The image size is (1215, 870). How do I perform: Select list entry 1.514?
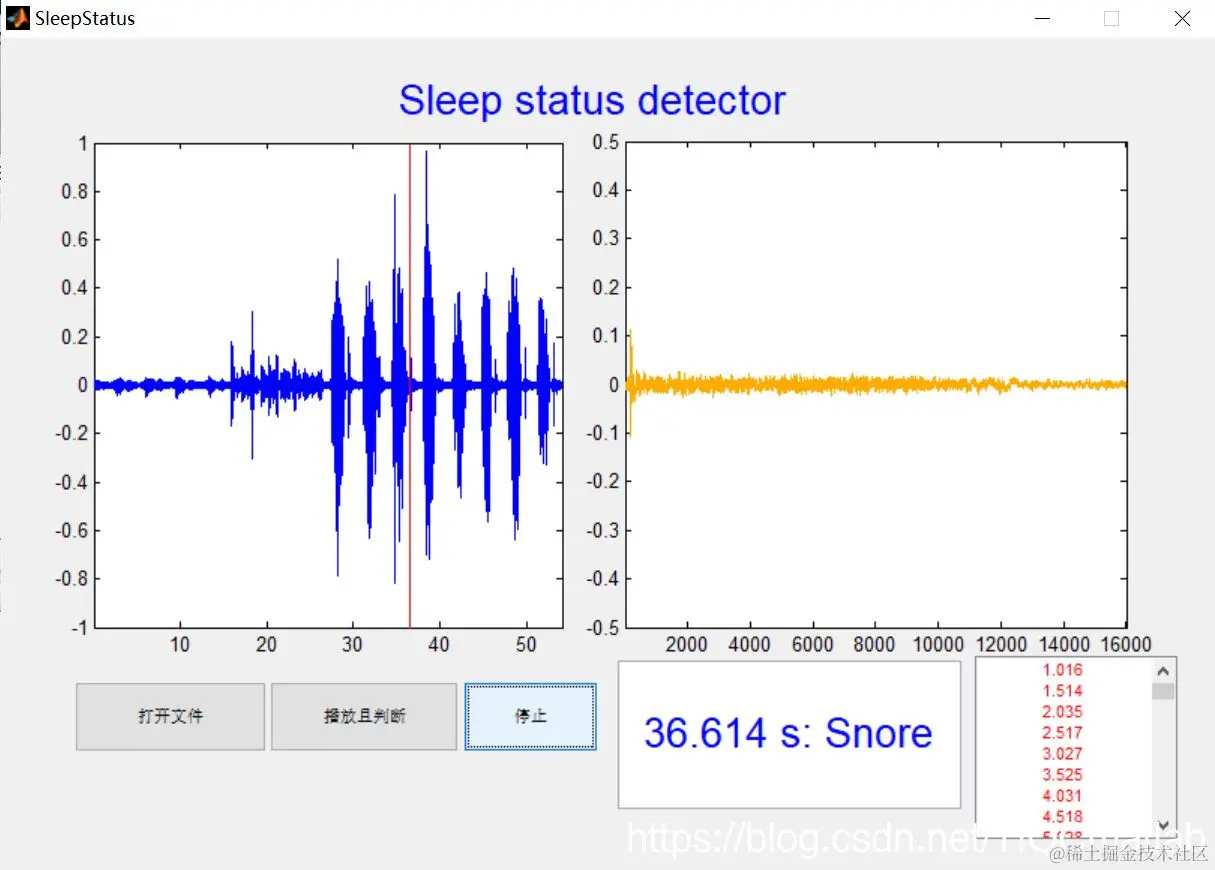[x=1062, y=691]
